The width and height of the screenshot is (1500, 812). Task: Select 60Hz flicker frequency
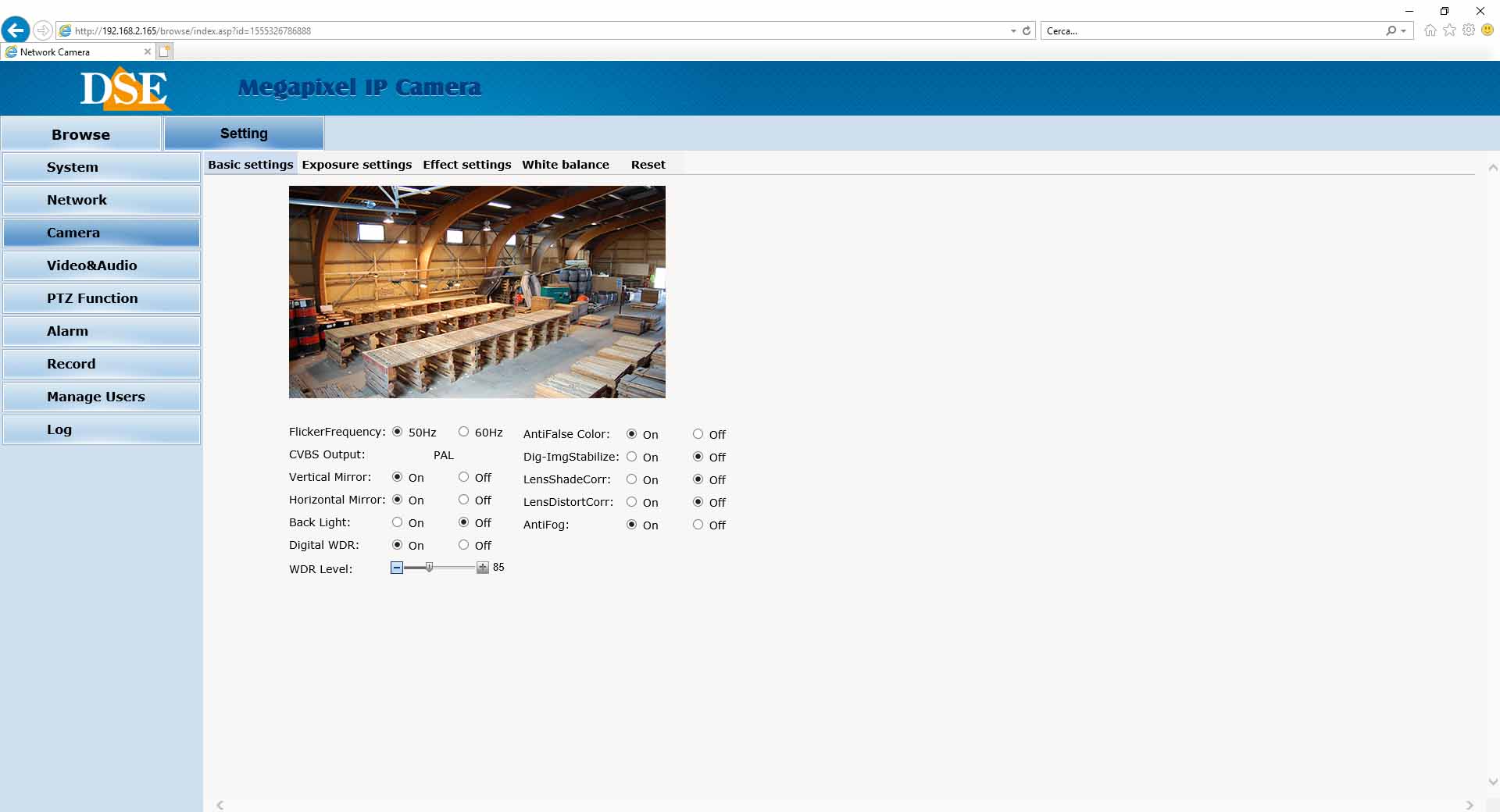463,432
